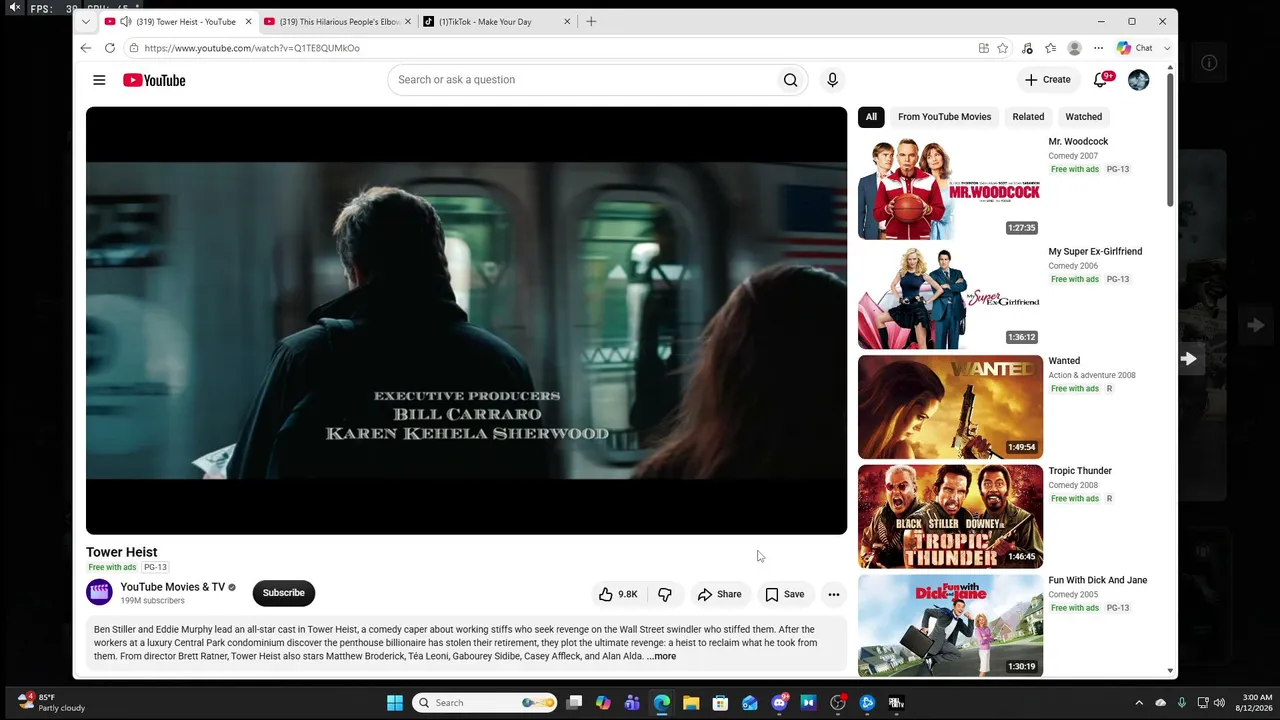1280x720 pixels.
Task: Click the search magnifier button
Action: pos(790,80)
